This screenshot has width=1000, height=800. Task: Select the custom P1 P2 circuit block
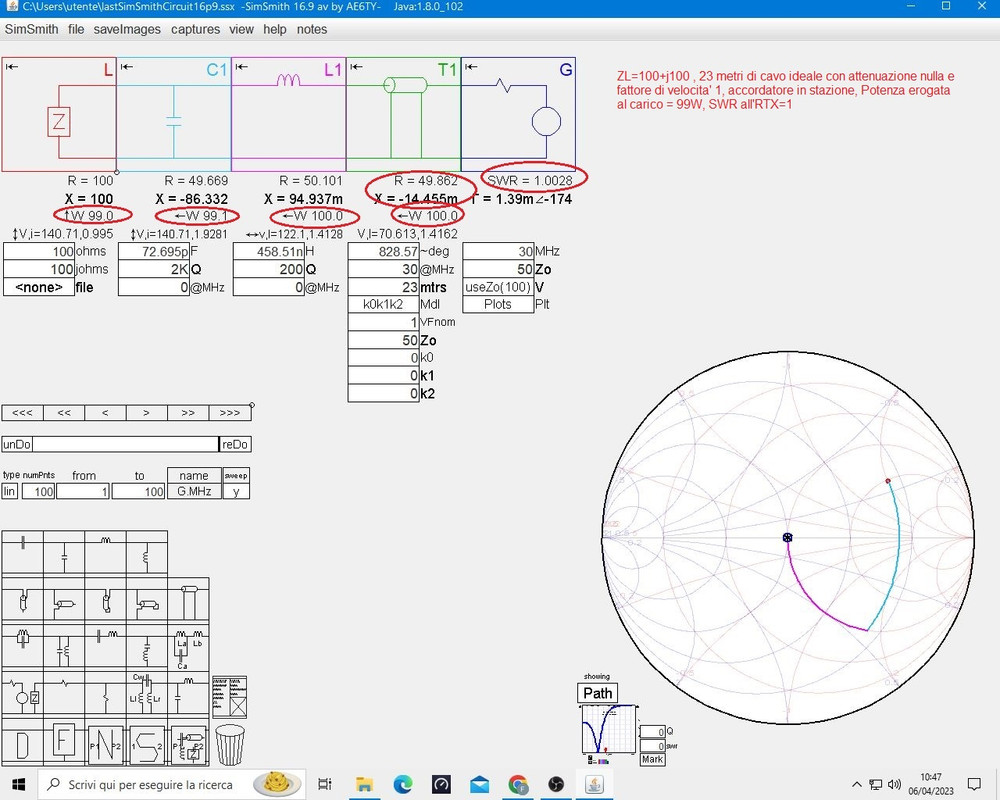[x=188, y=744]
